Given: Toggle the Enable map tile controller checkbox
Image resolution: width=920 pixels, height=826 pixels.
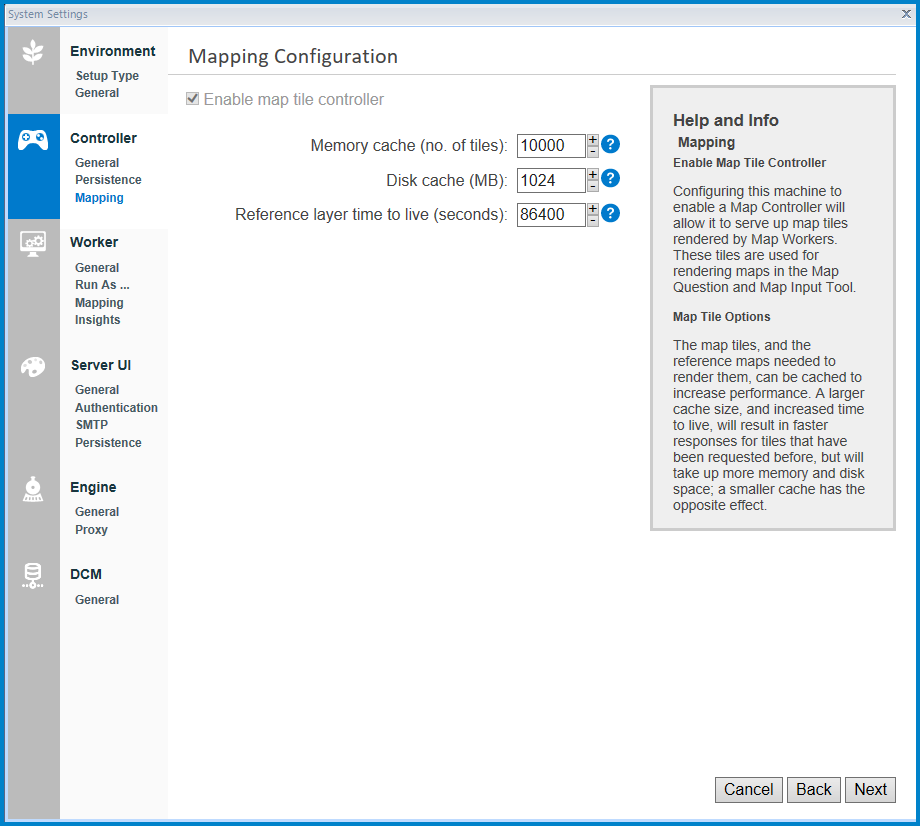Looking at the screenshot, I should click(x=191, y=98).
